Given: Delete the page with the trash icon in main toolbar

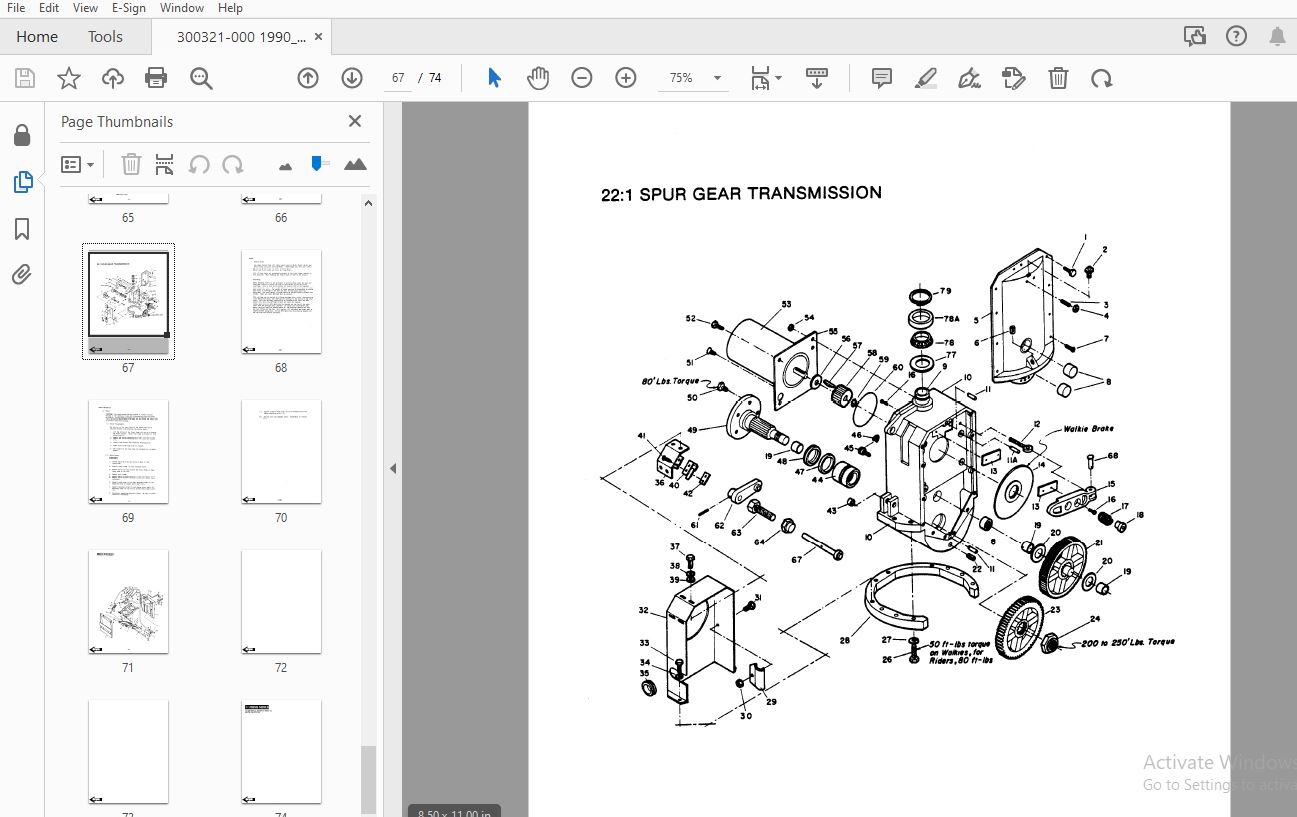Looking at the screenshot, I should [x=1058, y=78].
